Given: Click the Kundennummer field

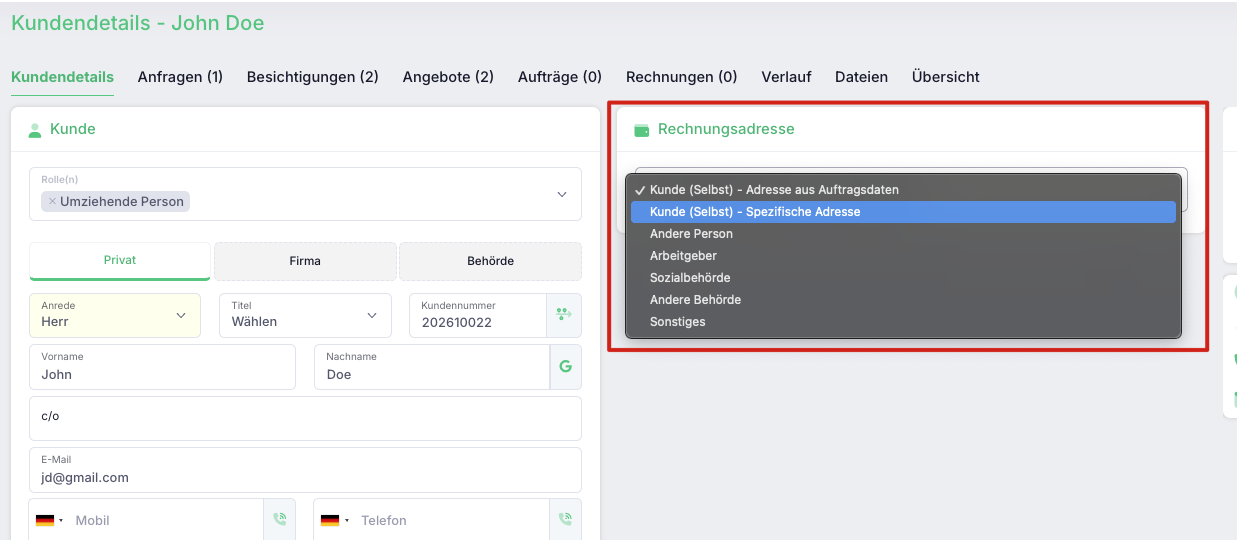Looking at the screenshot, I should pos(478,315).
